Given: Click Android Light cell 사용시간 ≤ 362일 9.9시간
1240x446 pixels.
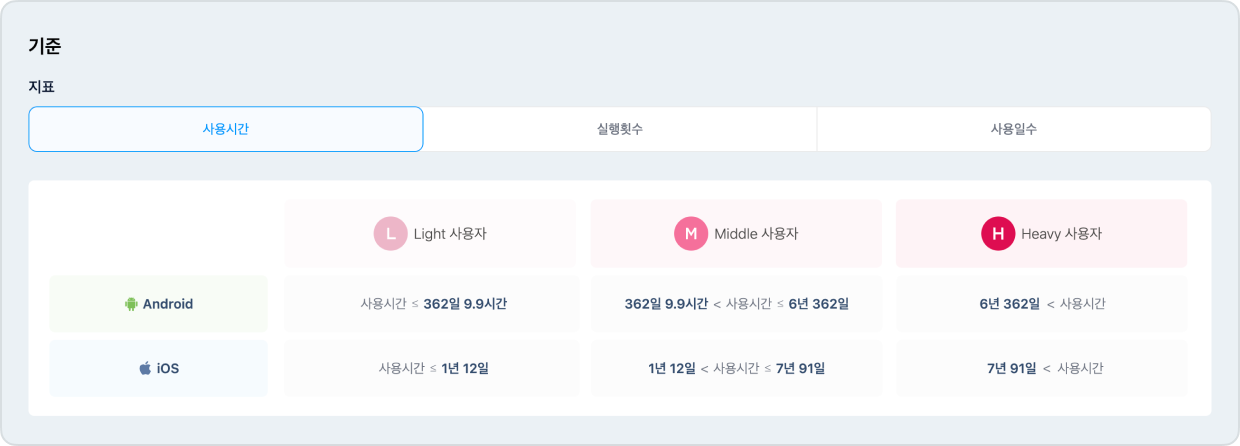Looking at the screenshot, I should click(431, 304).
